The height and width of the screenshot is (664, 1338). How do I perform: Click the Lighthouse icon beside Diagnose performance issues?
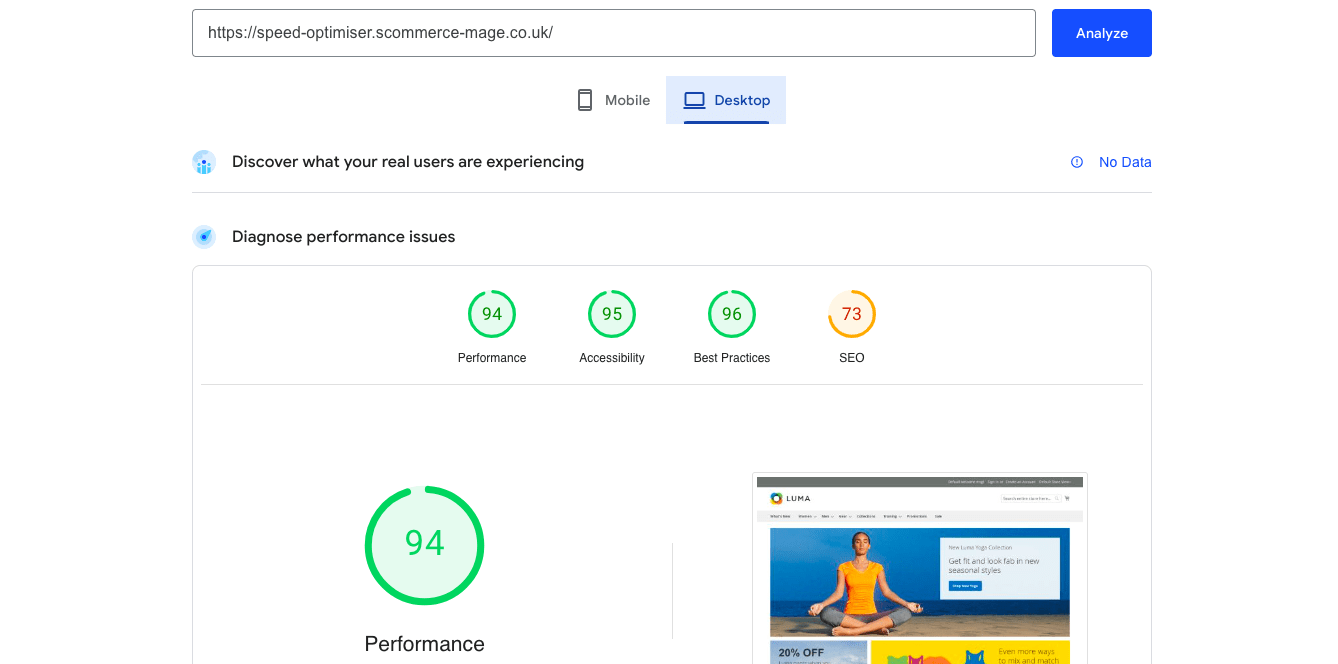tap(204, 237)
